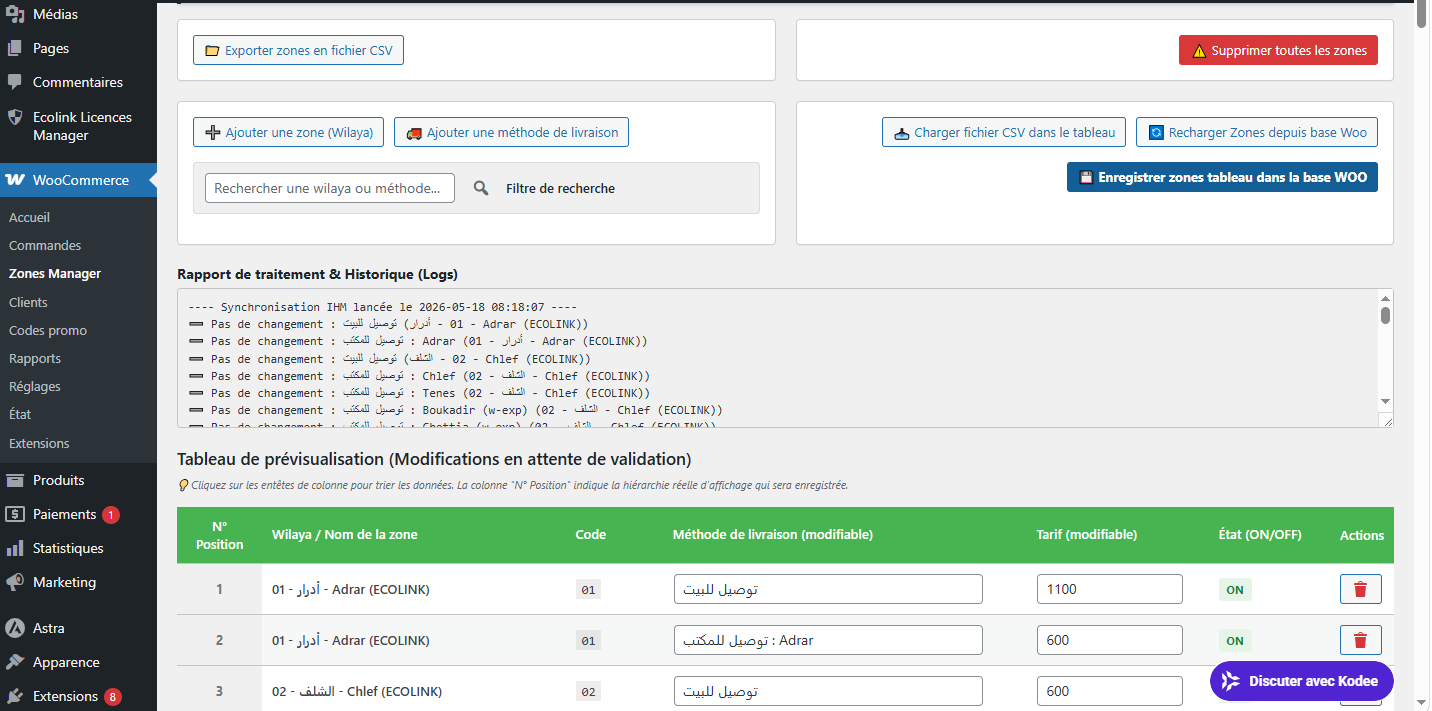Toggle ON state for row 1
This screenshot has height=711, width=1432.
(x=1235, y=589)
